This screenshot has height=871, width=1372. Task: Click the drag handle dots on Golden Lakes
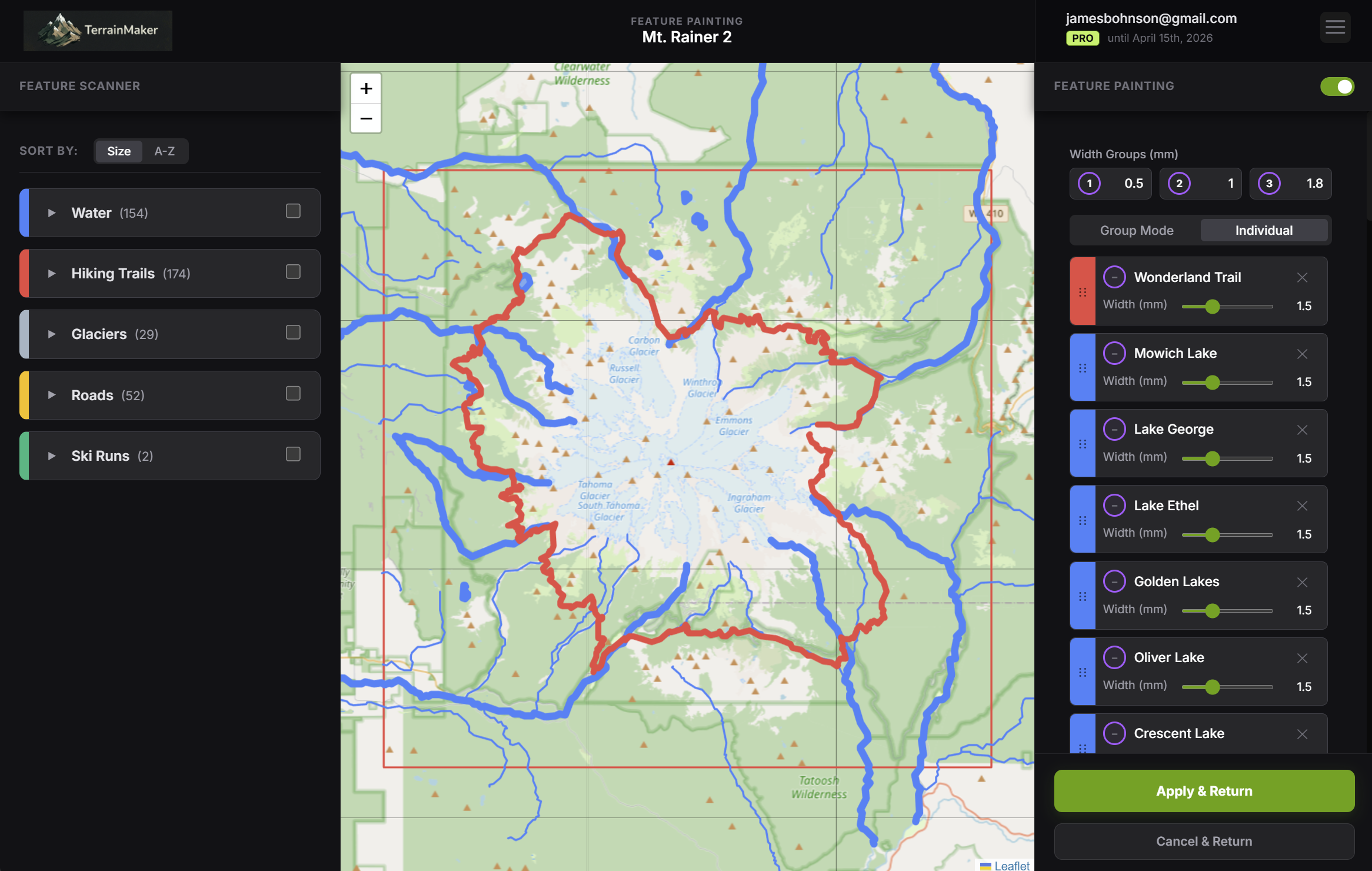pos(1083,596)
